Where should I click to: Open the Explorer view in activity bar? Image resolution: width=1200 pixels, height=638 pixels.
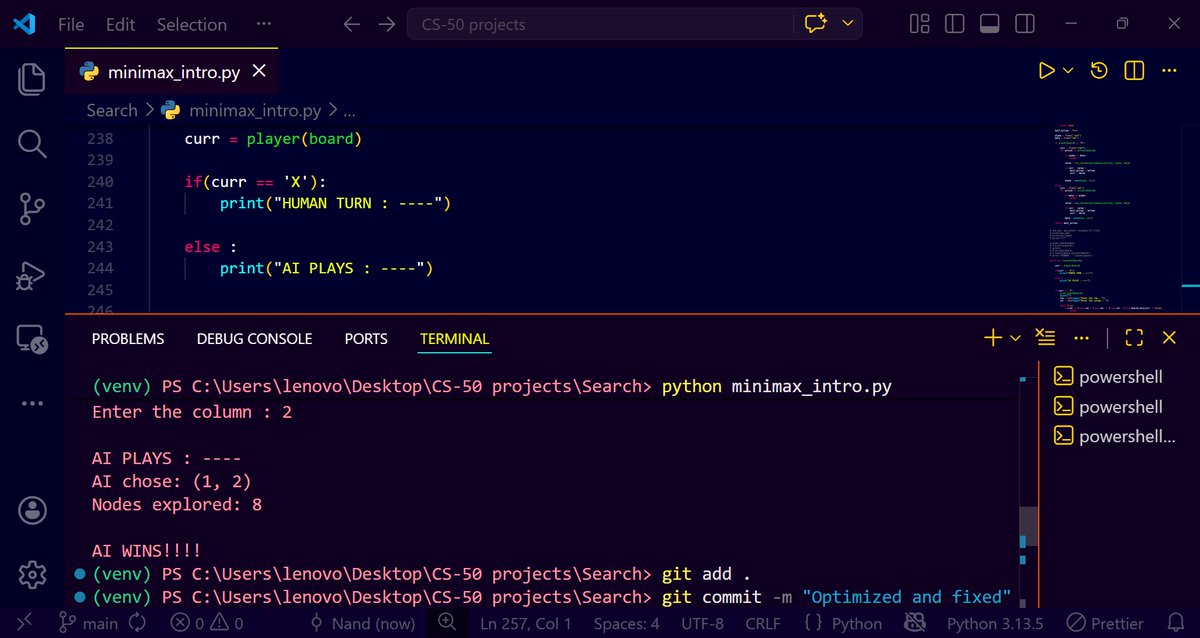32,79
